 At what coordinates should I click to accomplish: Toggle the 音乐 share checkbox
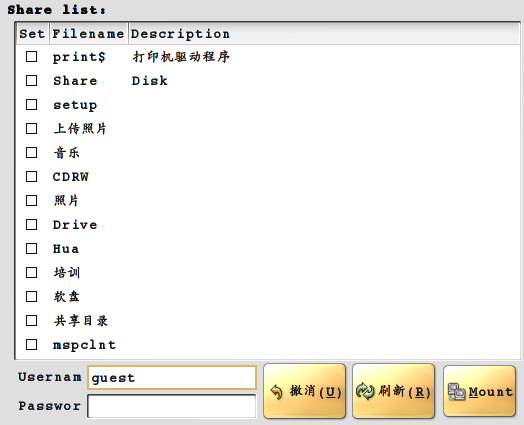(31, 153)
